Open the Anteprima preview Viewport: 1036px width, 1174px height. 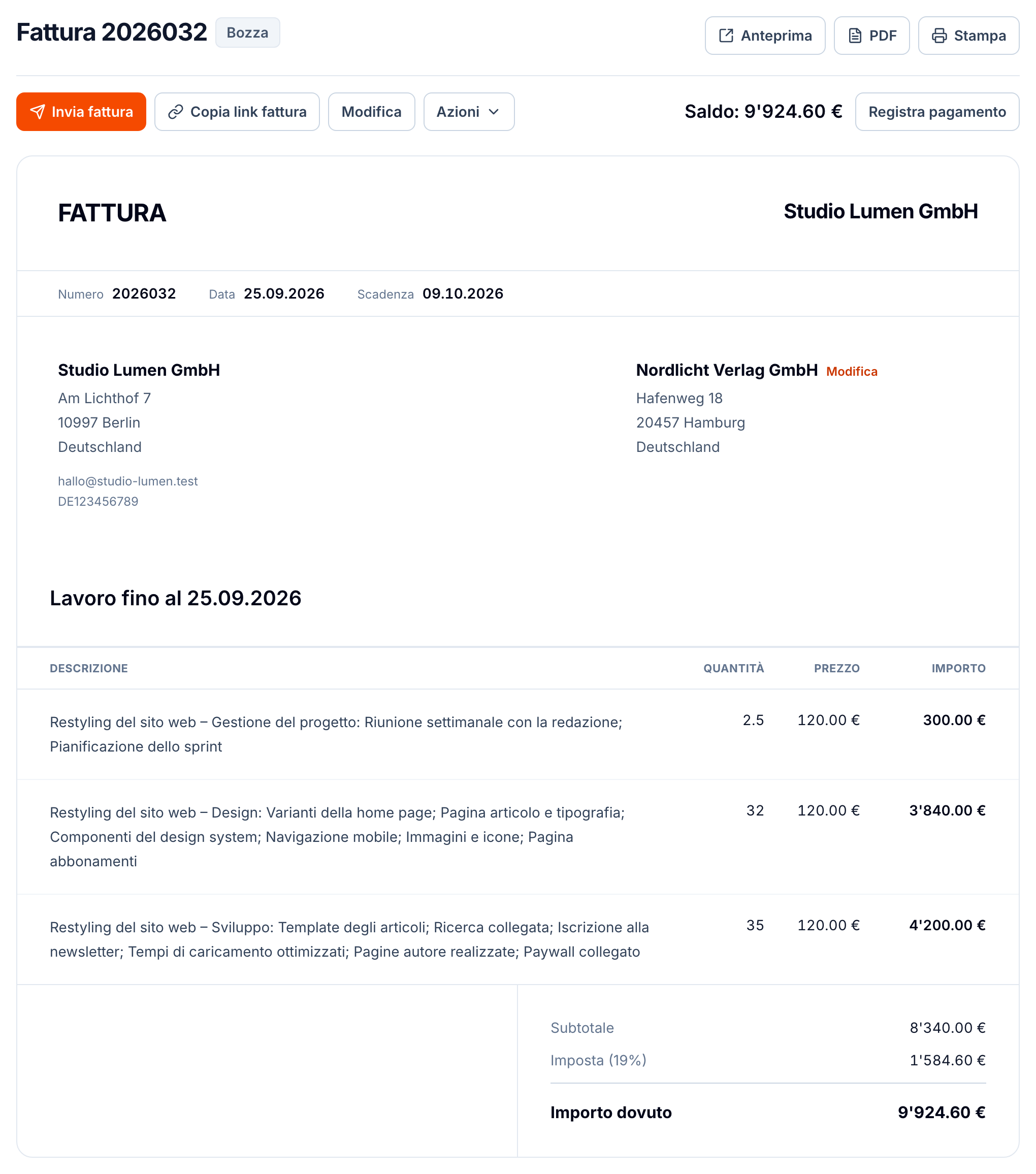(765, 36)
